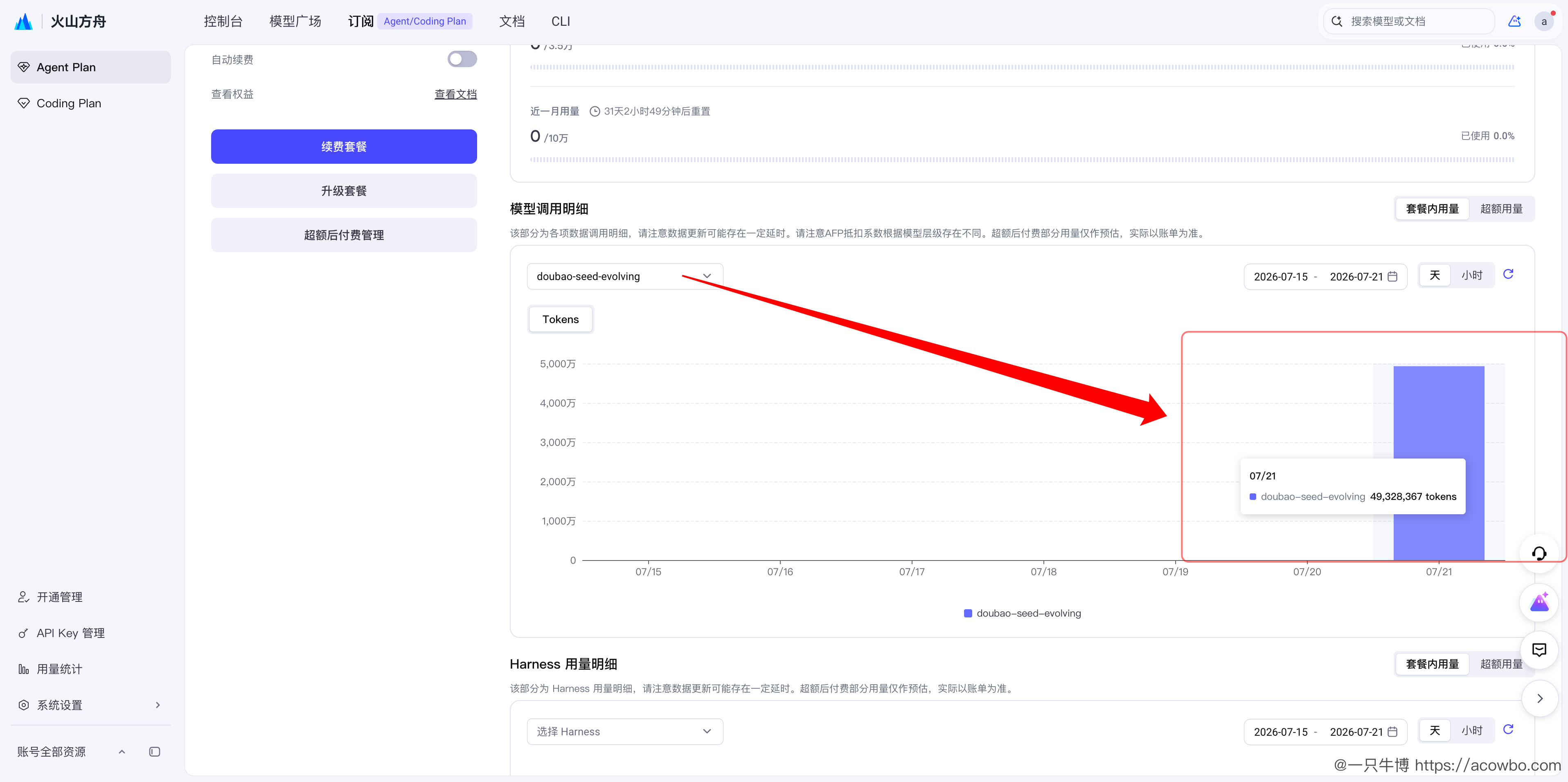Open the doubao-seed-evolving model dropdown
Viewport: 1568px width, 782px height.
[x=624, y=276]
